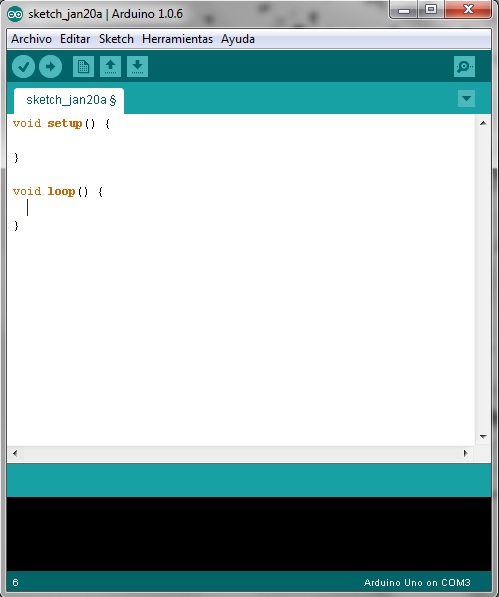Image resolution: width=499 pixels, height=597 pixels.
Task: Open the Serial Monitor magnifier icon
Action: coord(464,67)
